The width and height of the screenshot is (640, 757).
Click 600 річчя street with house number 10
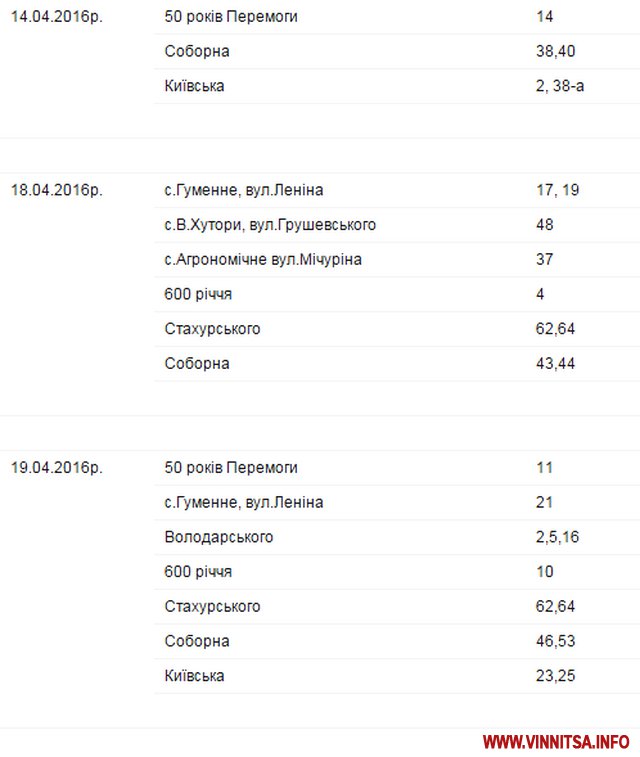point(198,572)
